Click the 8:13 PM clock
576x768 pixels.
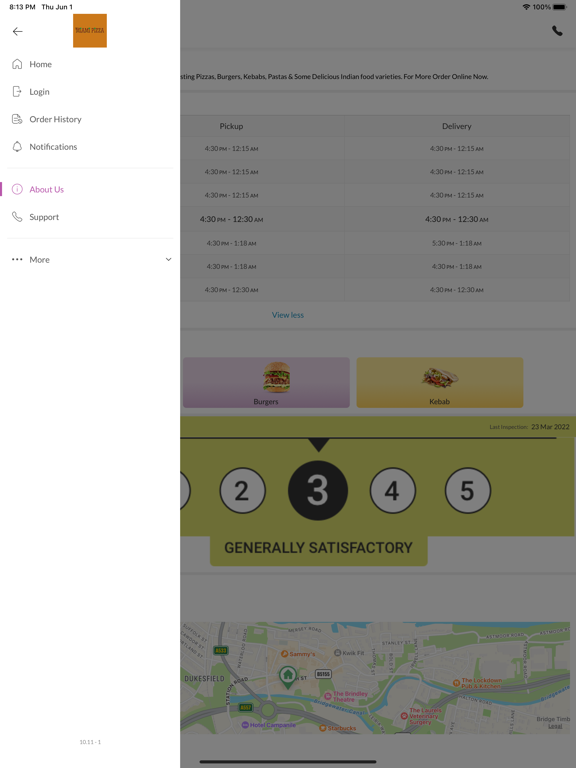coord(22,7)
